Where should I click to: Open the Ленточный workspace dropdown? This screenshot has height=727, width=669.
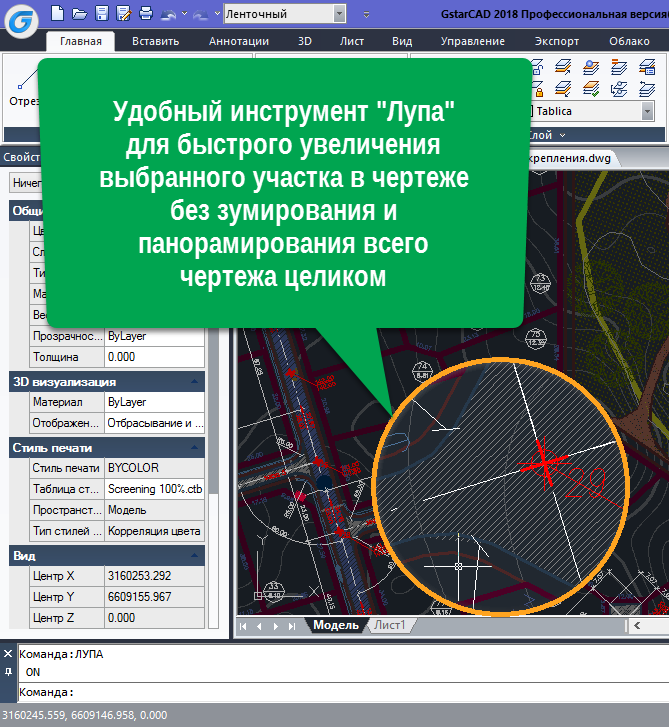click(x=339, y=14)
